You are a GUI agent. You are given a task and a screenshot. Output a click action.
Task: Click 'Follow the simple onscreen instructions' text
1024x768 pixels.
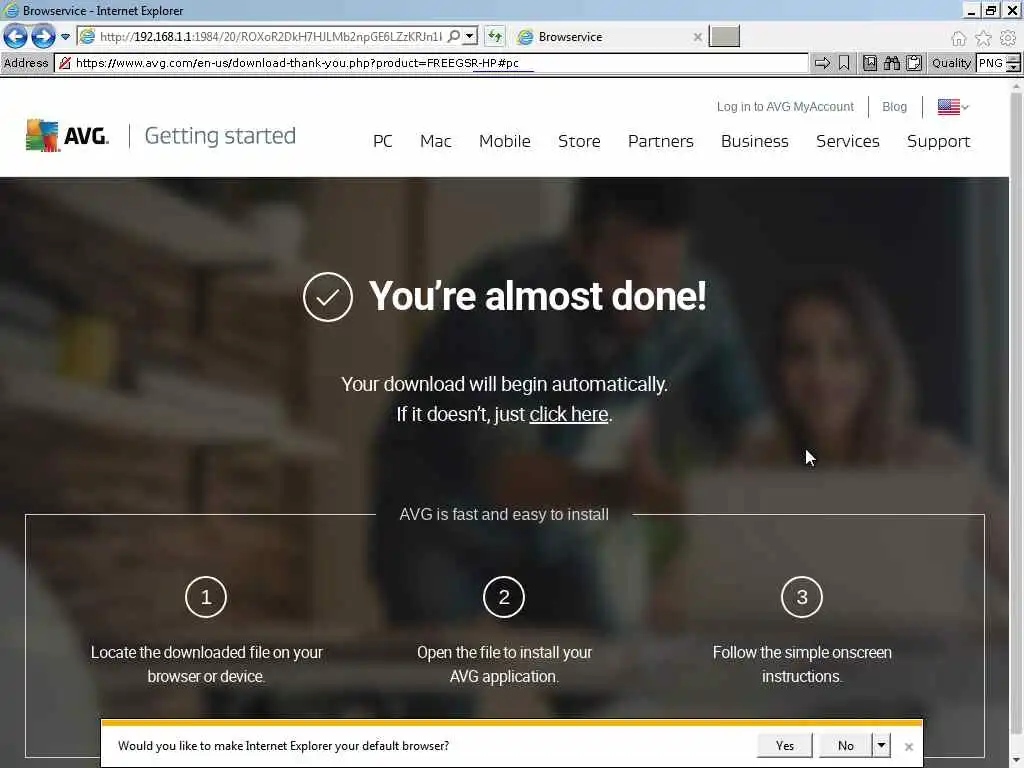coord(802,664)
